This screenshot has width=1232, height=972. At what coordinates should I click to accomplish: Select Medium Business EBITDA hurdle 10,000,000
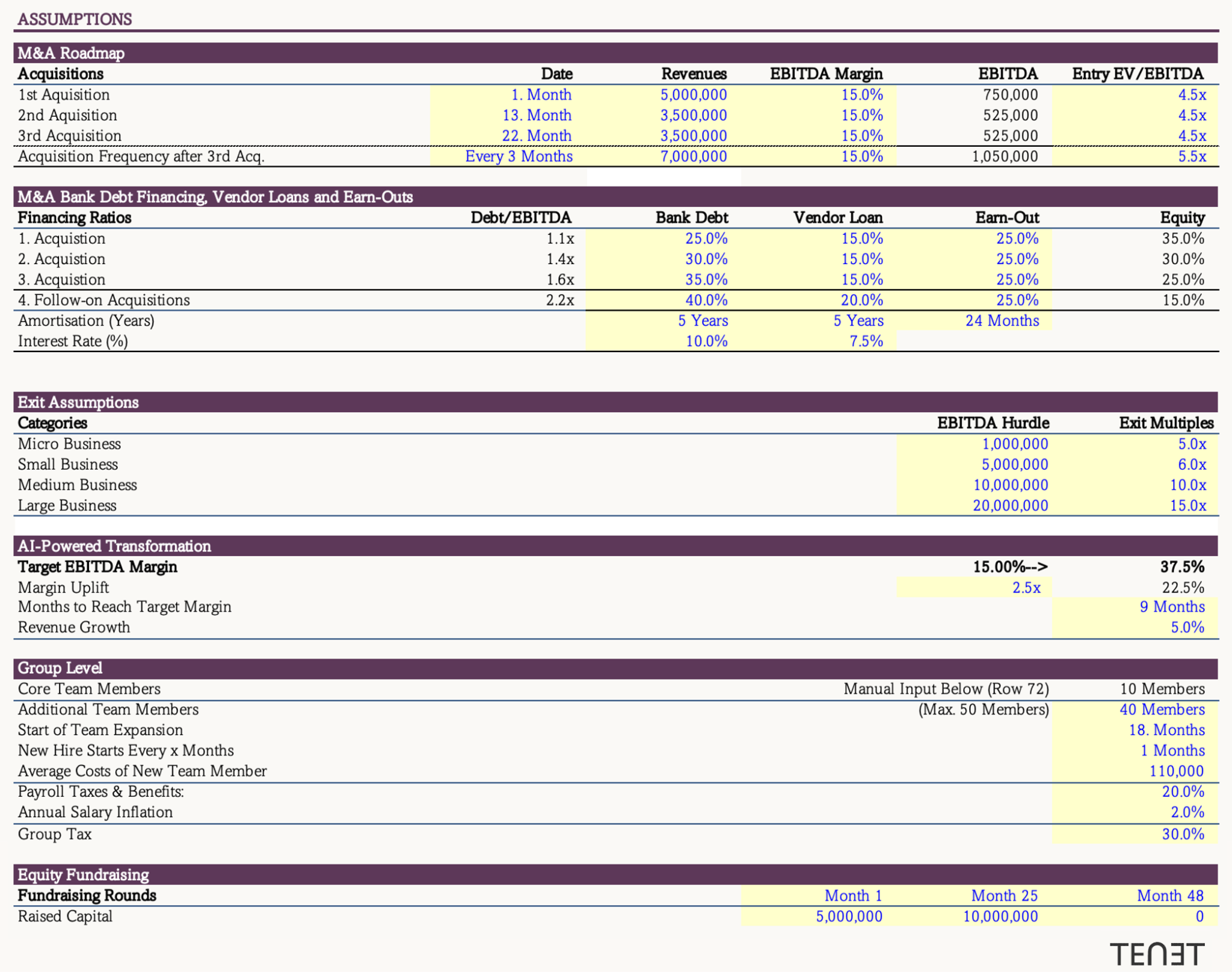[974, 485]
